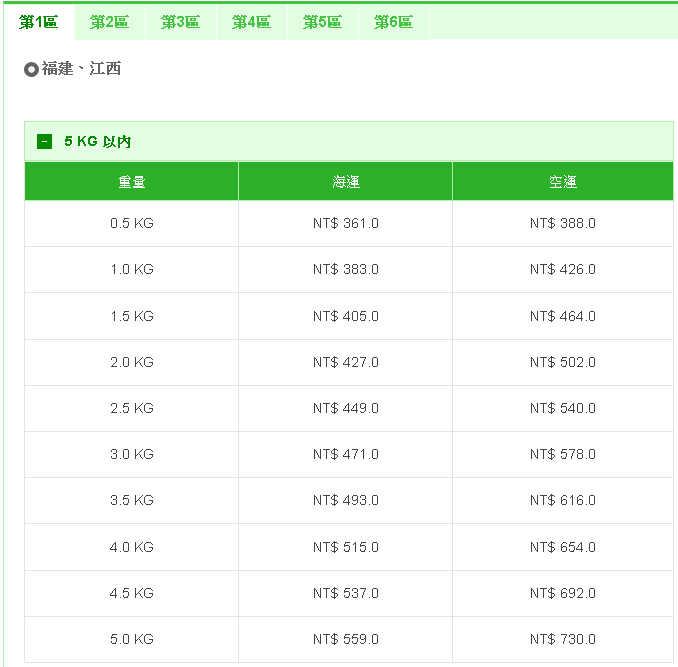Select the 5.0 KG weight cell
This screenshot has width=678, height=667.
(132, 639)
